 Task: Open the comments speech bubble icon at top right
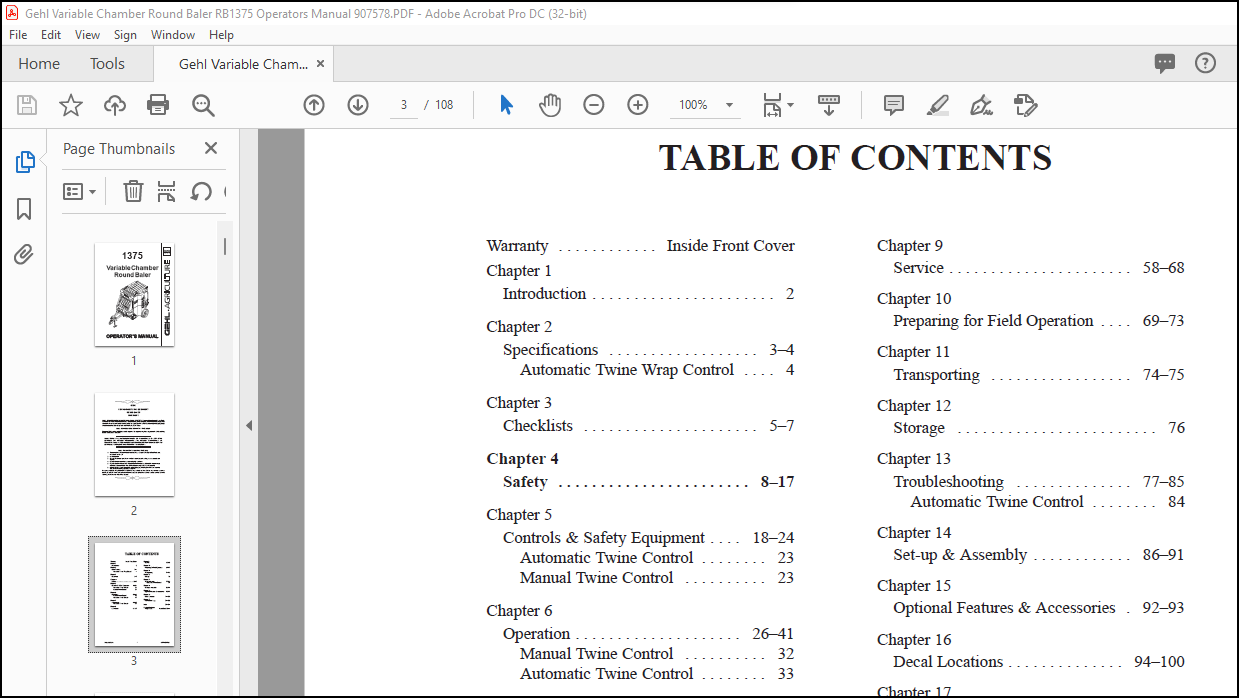pyautogui.click(x=1165, y=64)
